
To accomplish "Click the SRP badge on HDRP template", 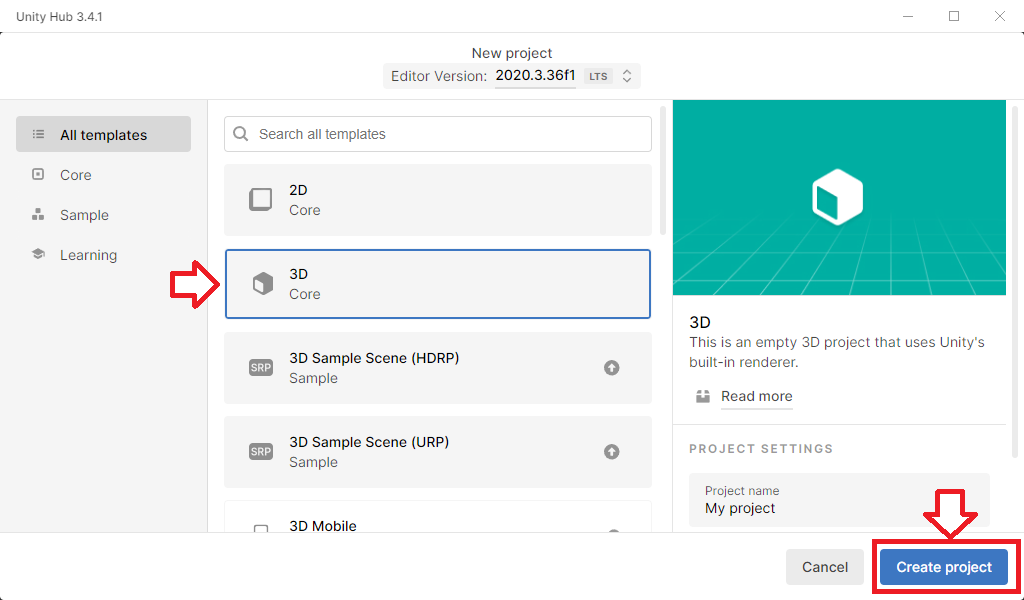I will click(261, 368).
